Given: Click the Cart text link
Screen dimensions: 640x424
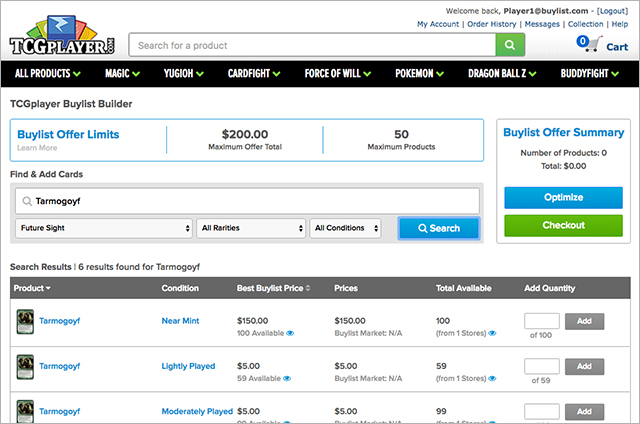Looking at the screenshot, I should (617, 47).
